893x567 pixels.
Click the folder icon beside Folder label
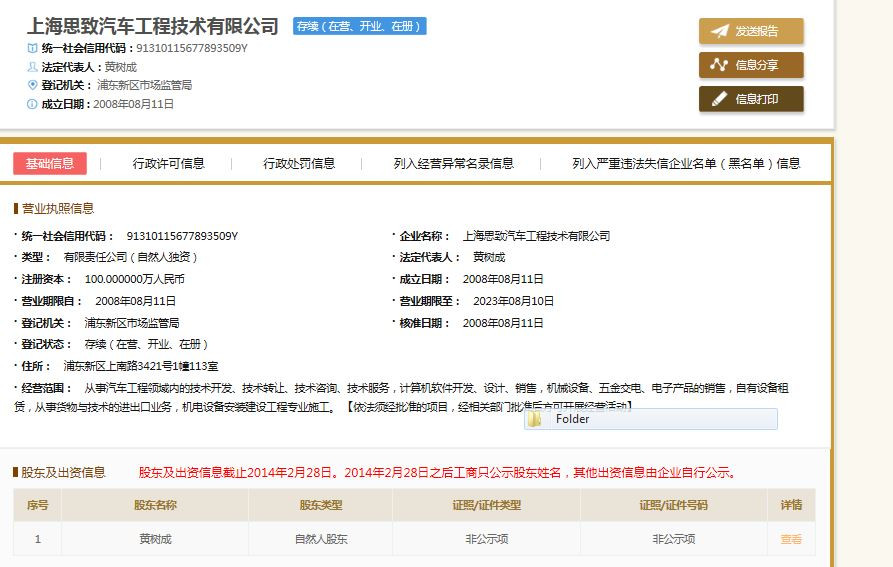point(535,419)
